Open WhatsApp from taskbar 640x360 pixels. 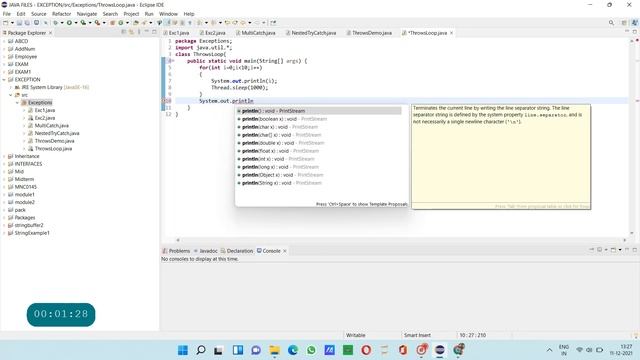click(x=311, y=350)
